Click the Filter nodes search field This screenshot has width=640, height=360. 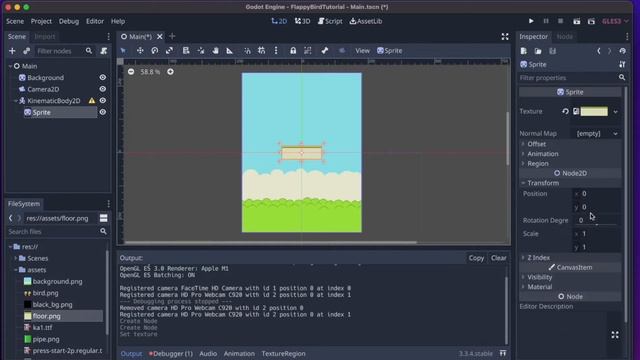point(64,51)
